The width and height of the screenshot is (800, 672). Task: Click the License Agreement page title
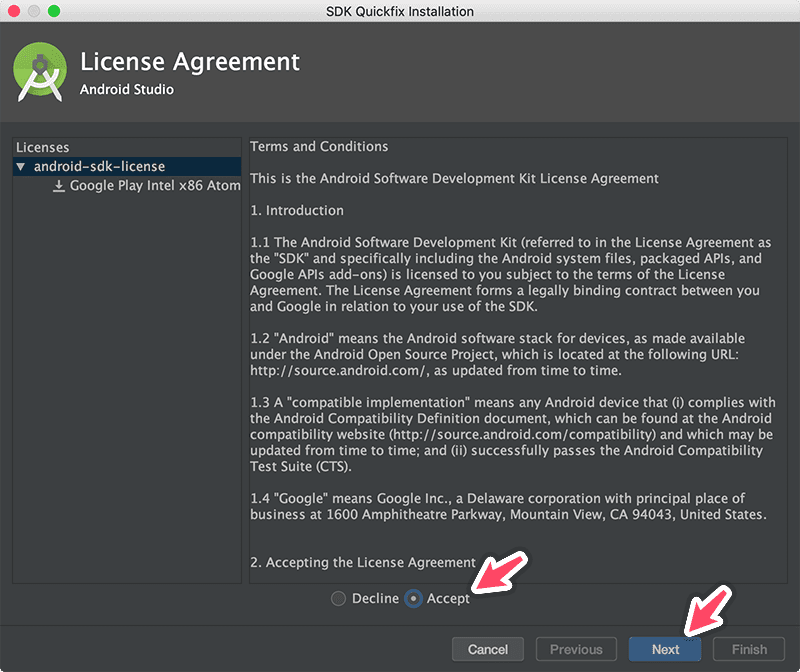tap(190, 62)
